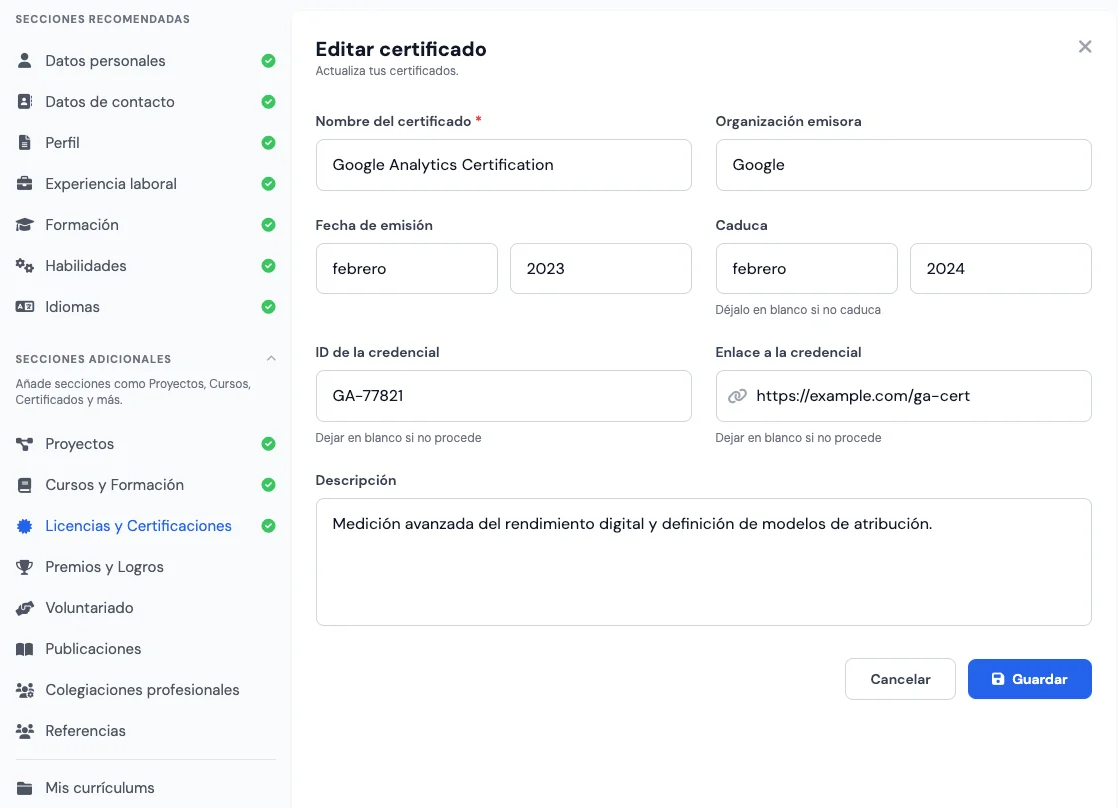Click the Voluntariado handshake icon
Viewport: 1118px width, 808px height.
pyautogui.click(x=24, y=608)
